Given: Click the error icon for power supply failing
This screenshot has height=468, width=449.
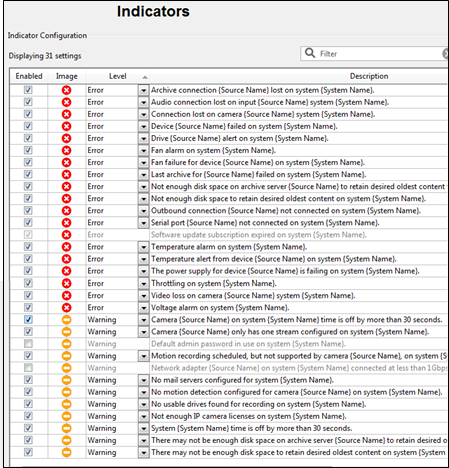Looking at the screenshot, I should click(x=66, y=271).
